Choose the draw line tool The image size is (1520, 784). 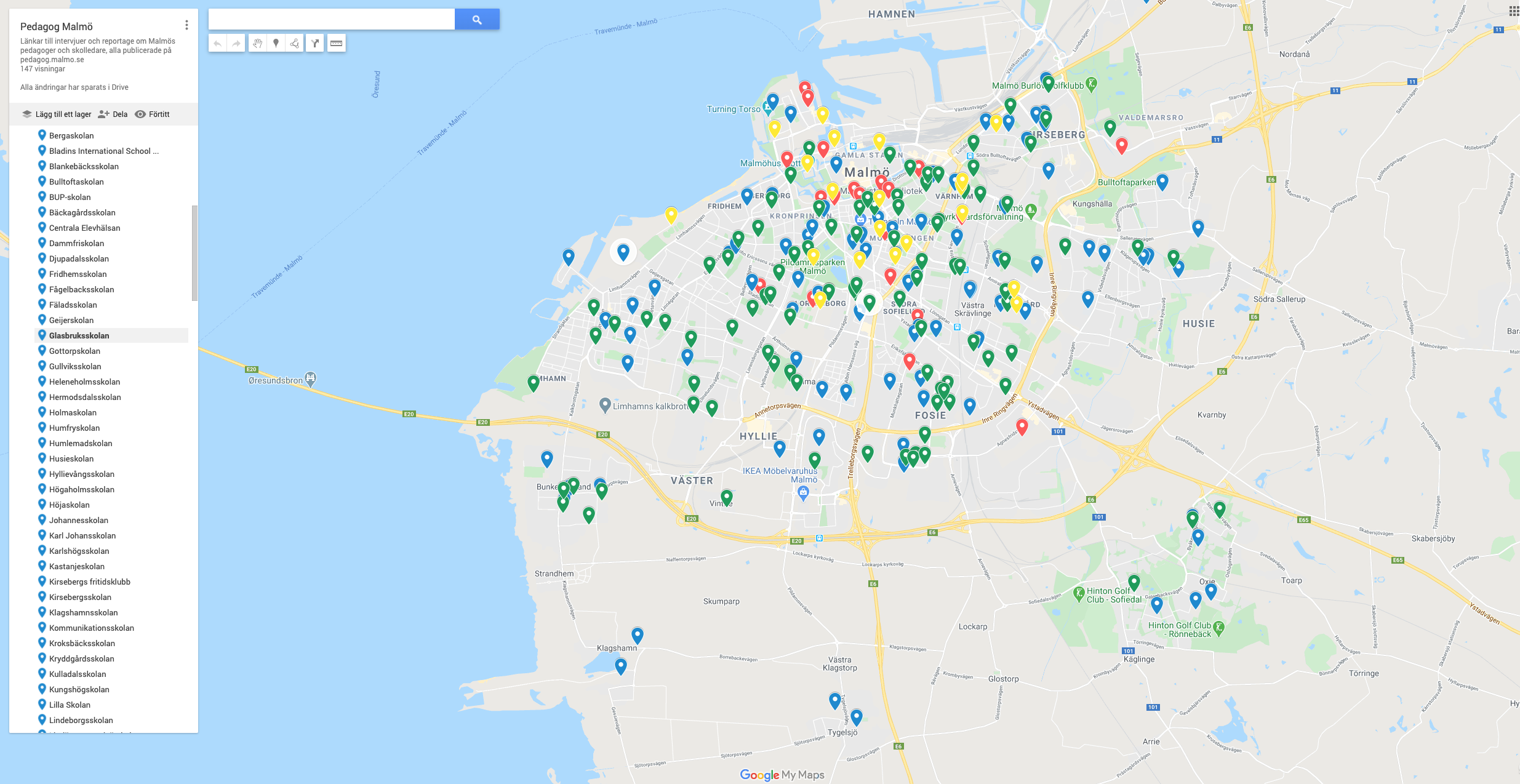click(x=295, y=43)
